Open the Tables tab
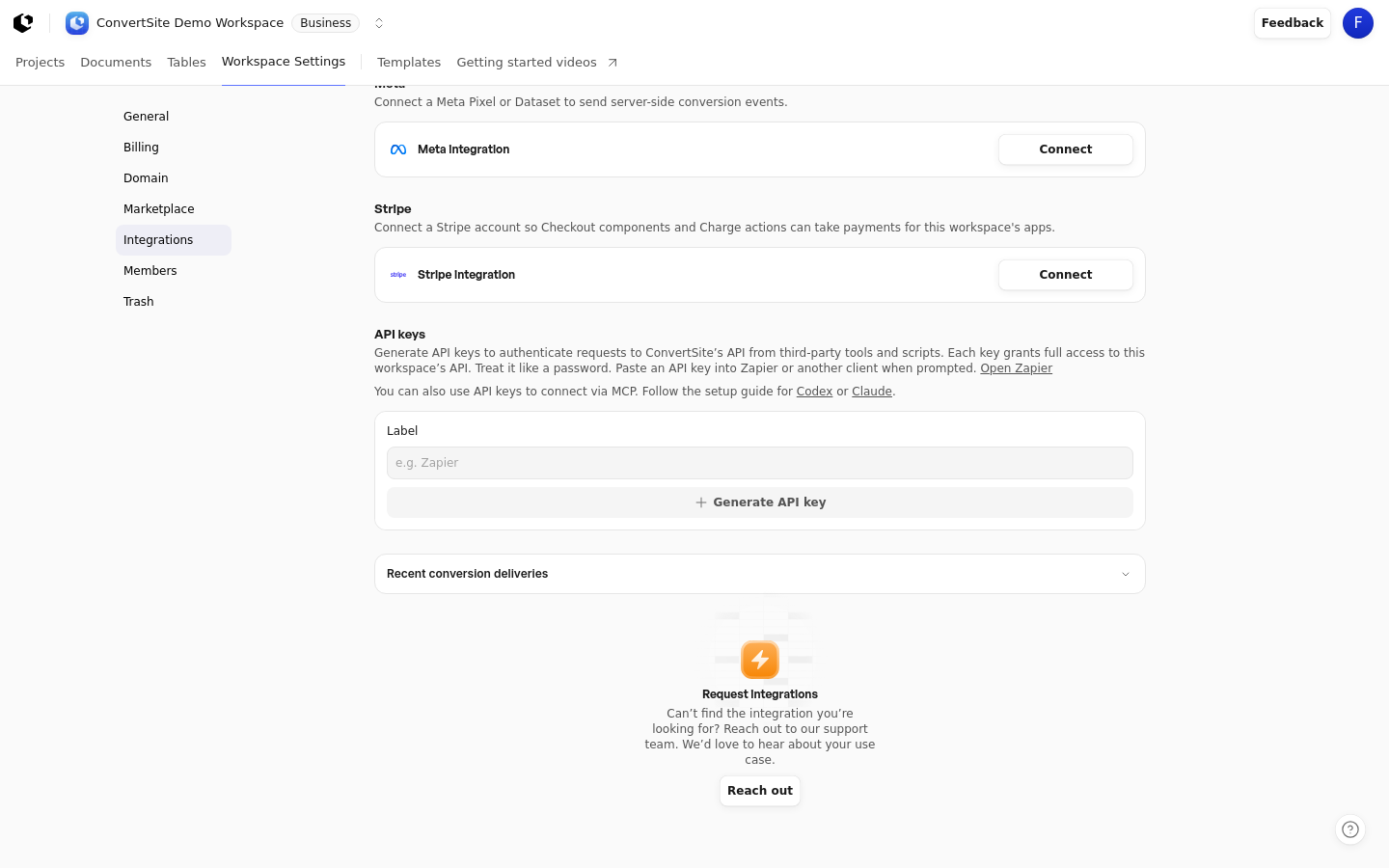This screenshot has width=1389, height=868. 186,63
